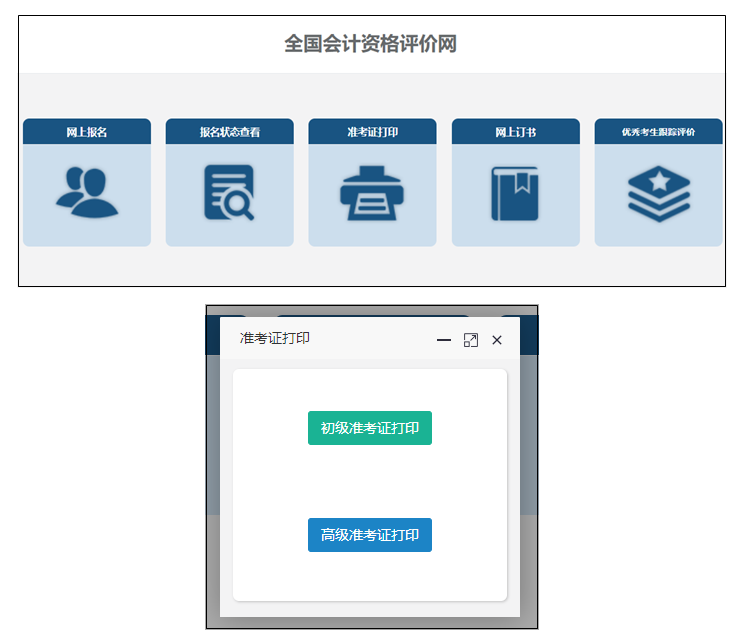Screen dimensions: 732x640
Task: Click the 高级准考证打印 blue button
Action: click(x=370, y=535)
